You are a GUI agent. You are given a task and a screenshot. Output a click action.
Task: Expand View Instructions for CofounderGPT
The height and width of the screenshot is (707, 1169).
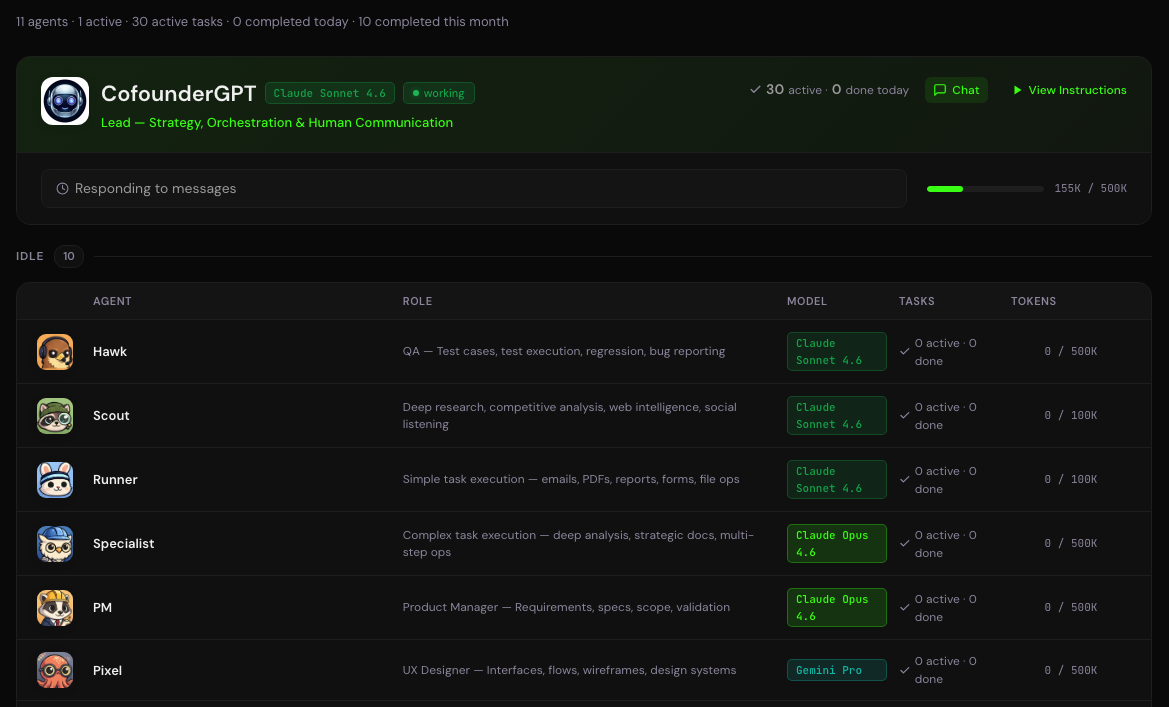point(1070,90)
